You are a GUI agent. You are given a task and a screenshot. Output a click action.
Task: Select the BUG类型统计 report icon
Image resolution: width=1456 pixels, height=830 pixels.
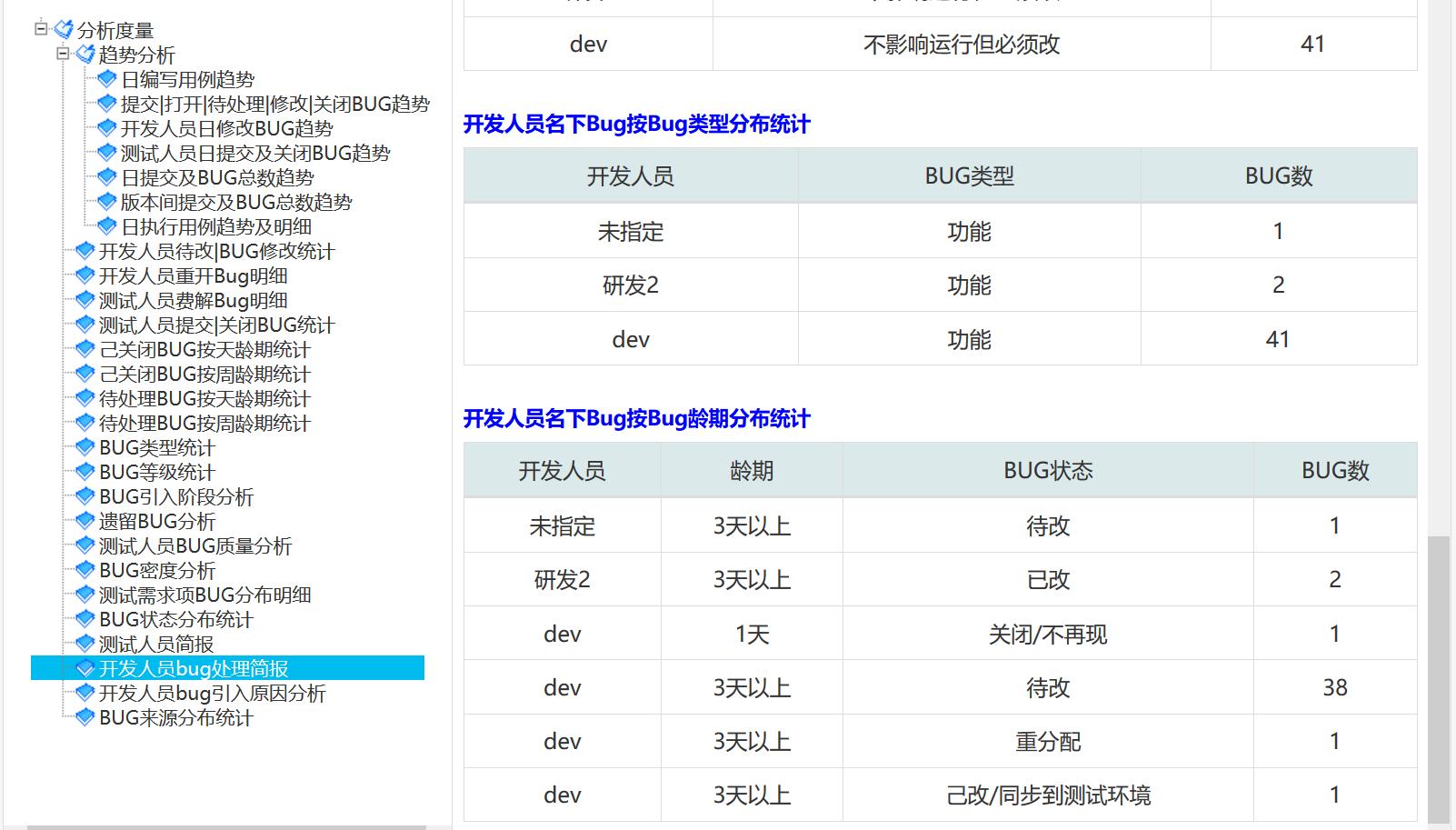click(x=83, y=447)
